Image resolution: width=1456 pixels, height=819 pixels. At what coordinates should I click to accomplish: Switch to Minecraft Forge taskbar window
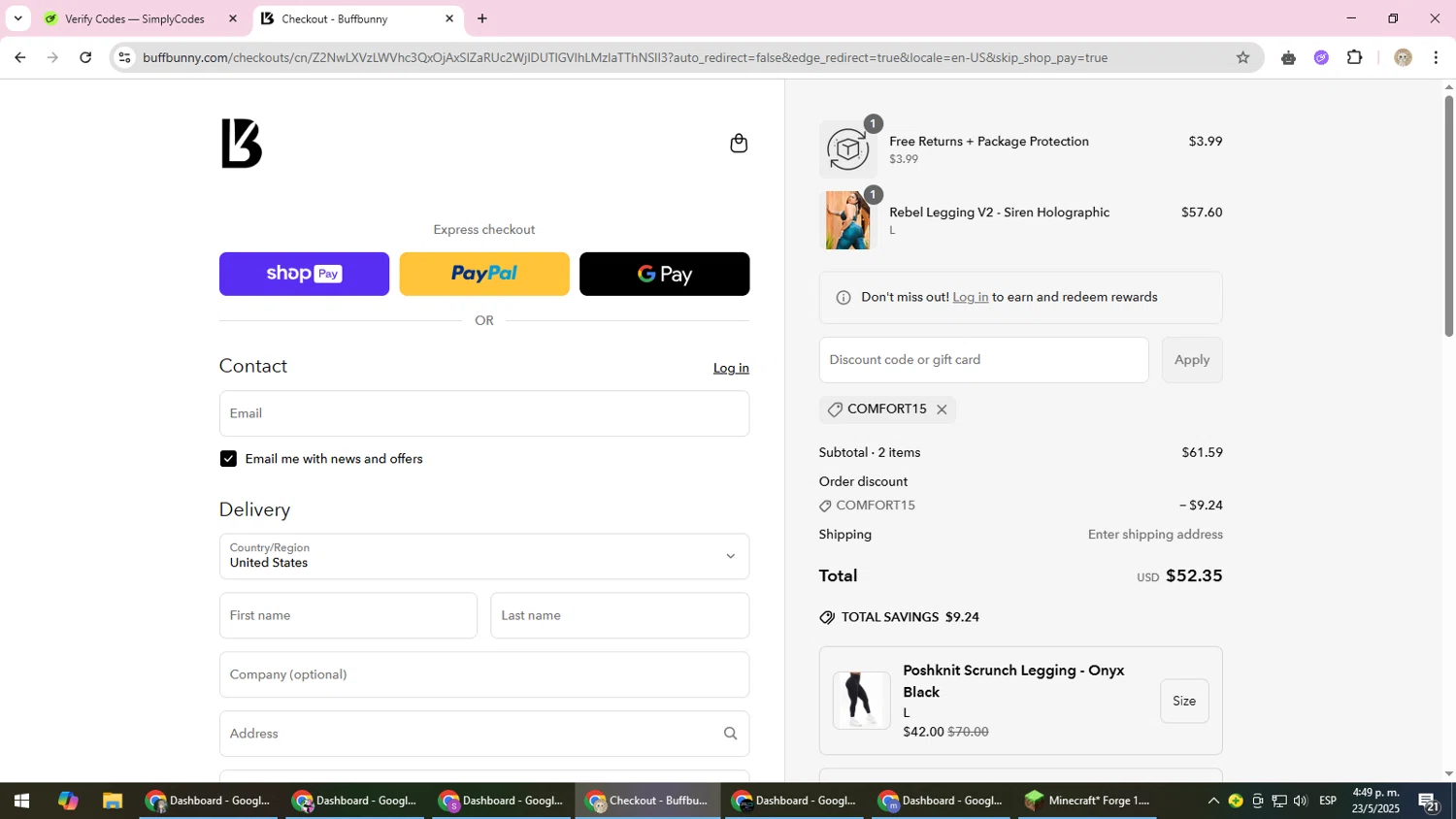tap(1088, 801)
